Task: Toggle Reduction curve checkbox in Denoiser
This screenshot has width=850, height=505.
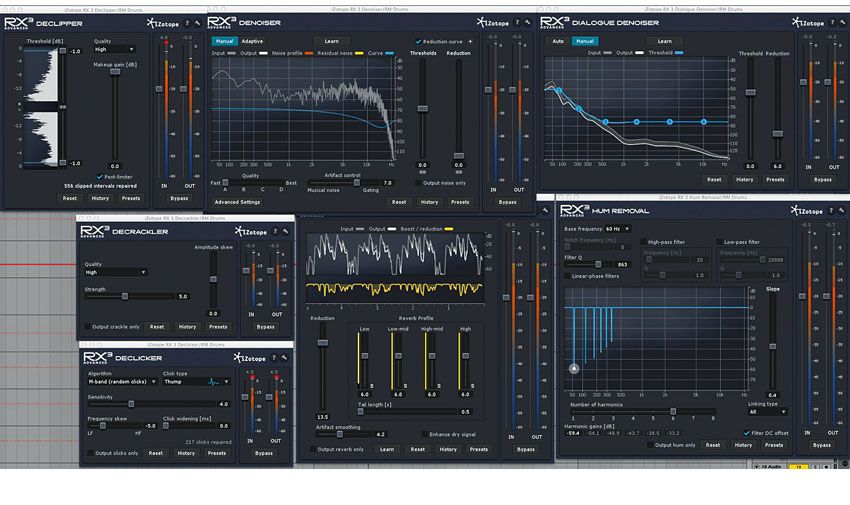Action: tap(418, 41)
